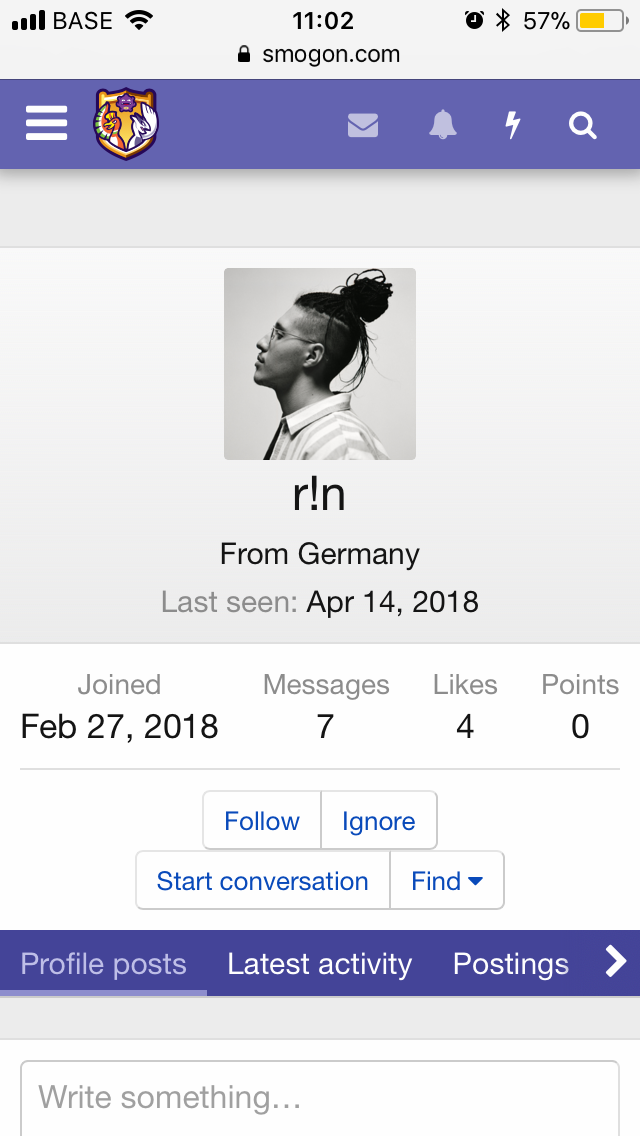The image size is (640, 1136).
Task: Follow the user r!n
Action: pos(262,821)
